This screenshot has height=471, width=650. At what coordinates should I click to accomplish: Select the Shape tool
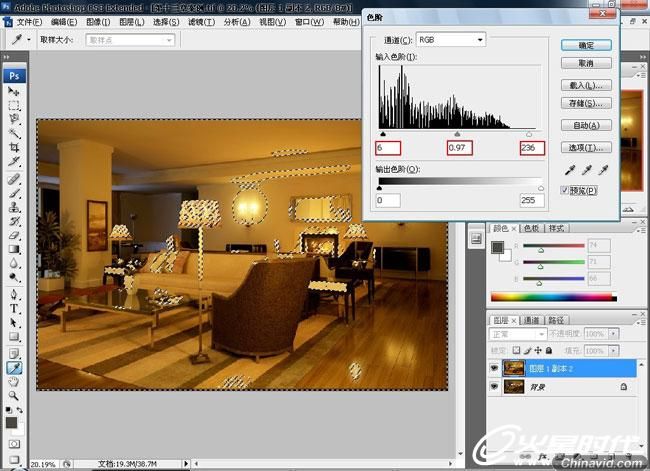tap(14, 337)
